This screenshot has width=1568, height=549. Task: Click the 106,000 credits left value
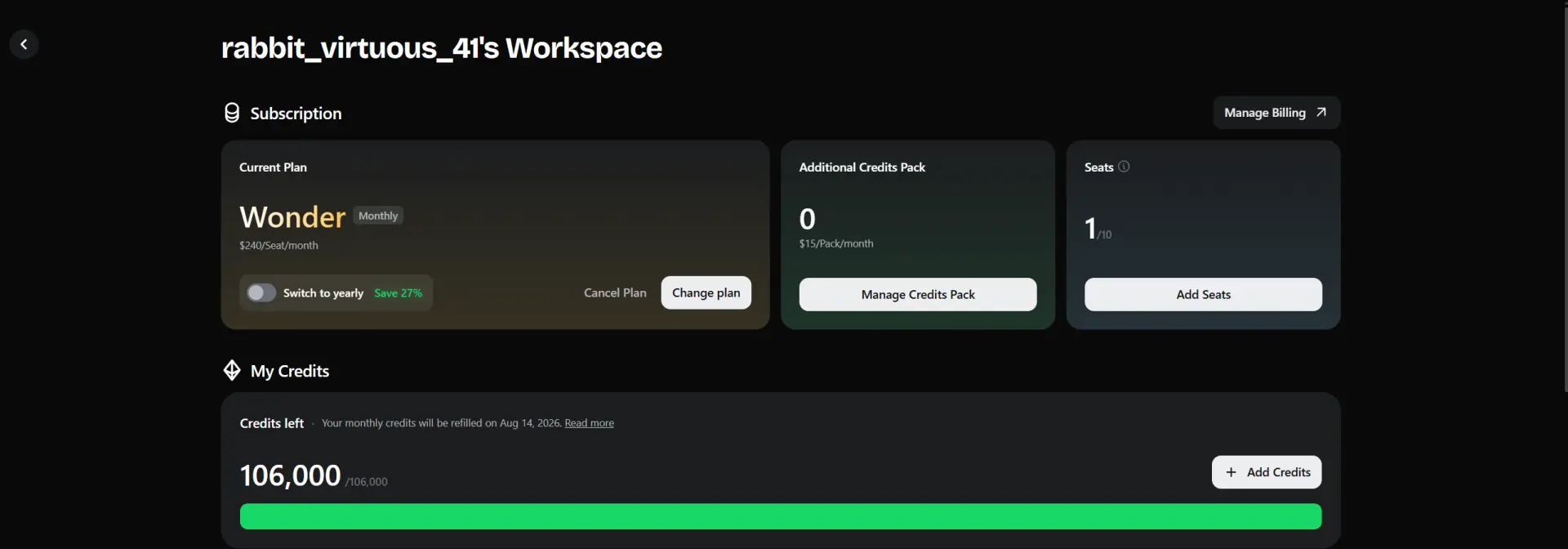click(290, 475)
